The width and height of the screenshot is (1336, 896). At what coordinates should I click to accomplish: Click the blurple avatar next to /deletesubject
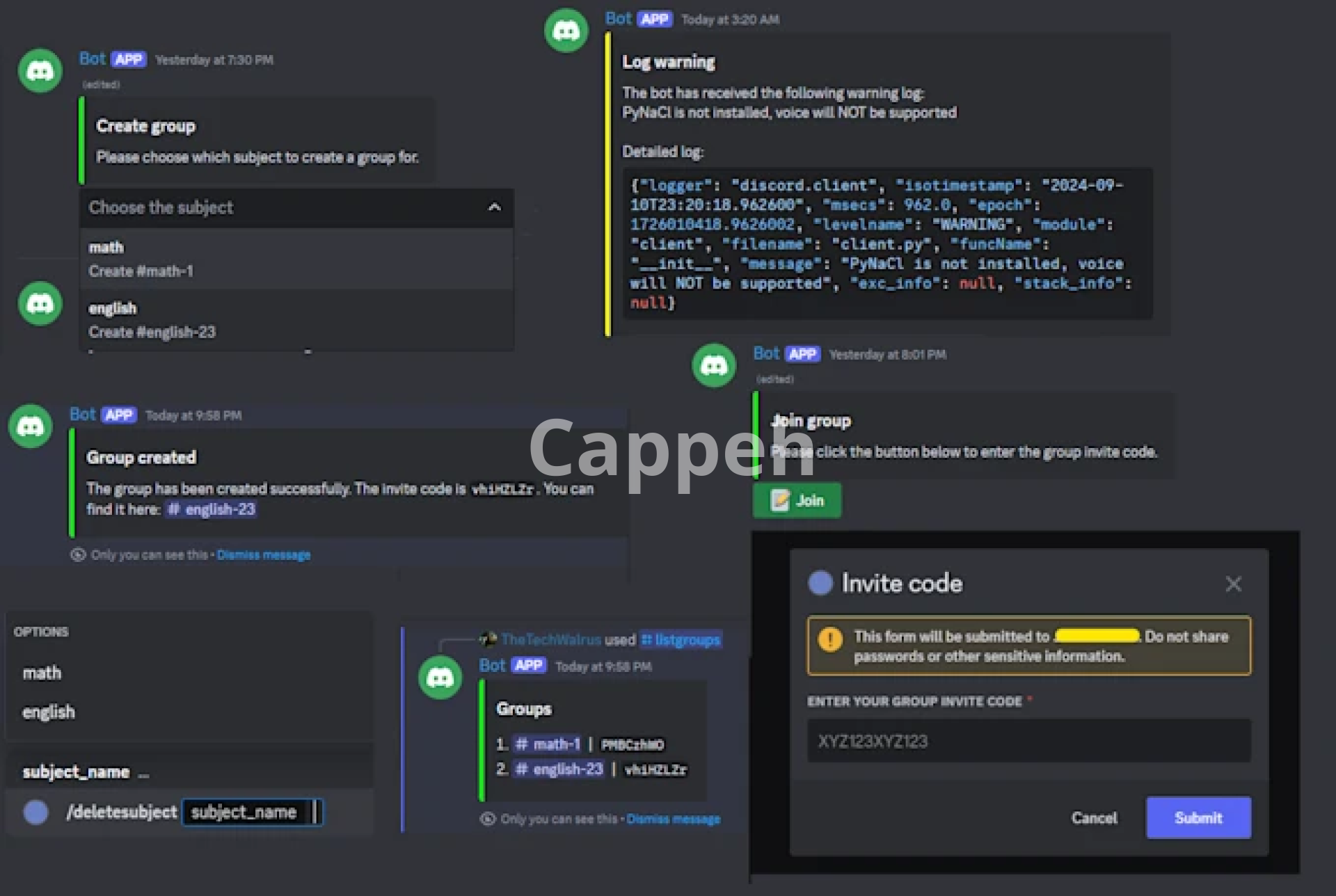click(36, 812)
